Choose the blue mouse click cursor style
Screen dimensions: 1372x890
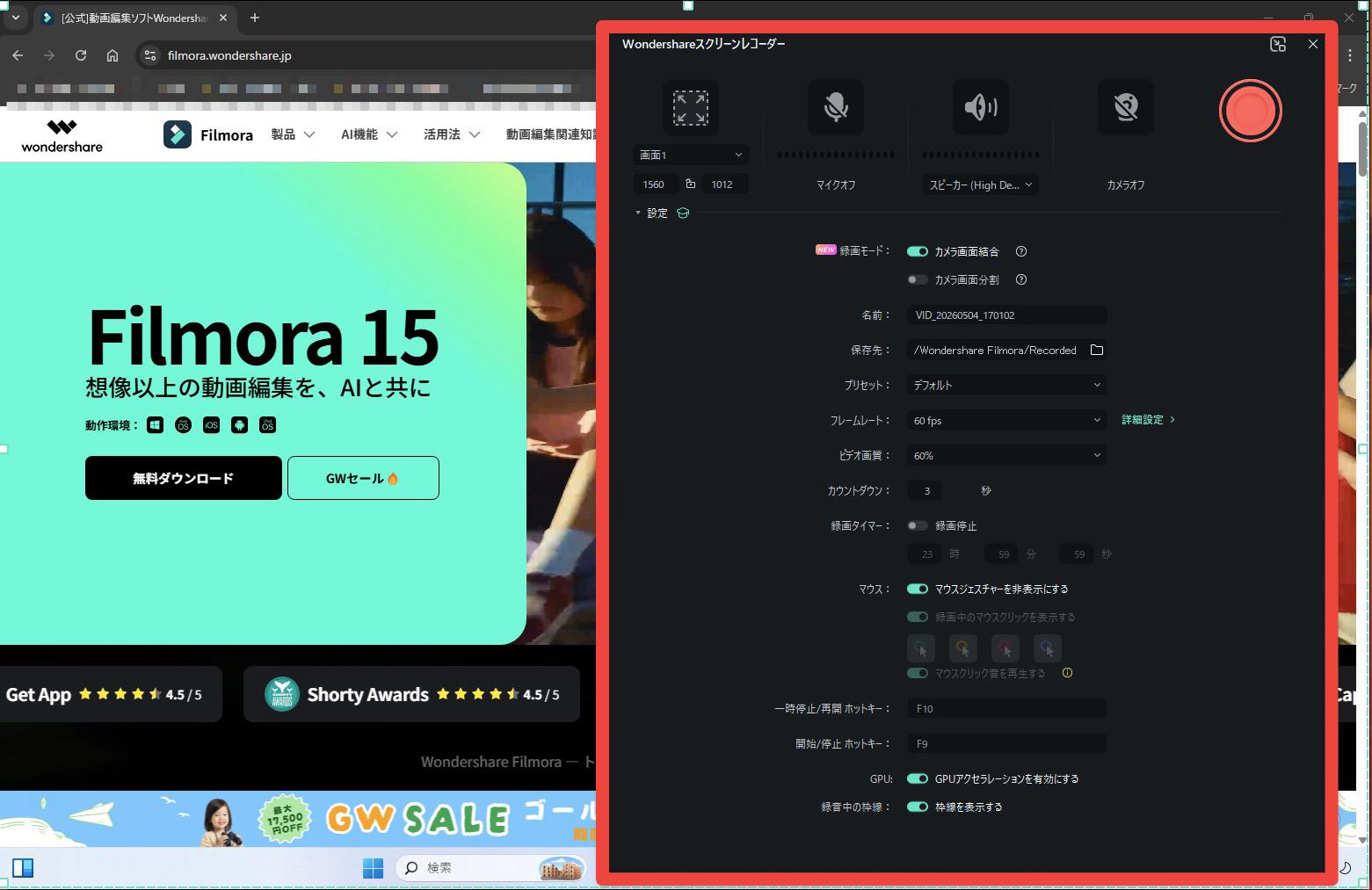[x=1047, y=648]
